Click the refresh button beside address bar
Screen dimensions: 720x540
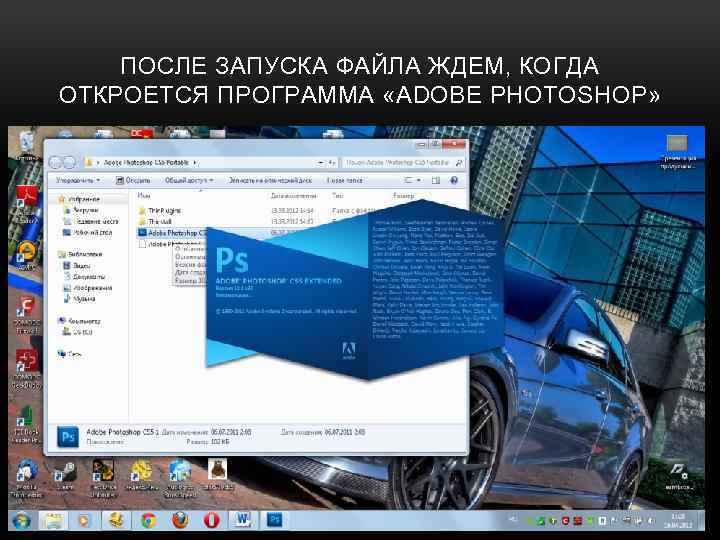(332, 162)
